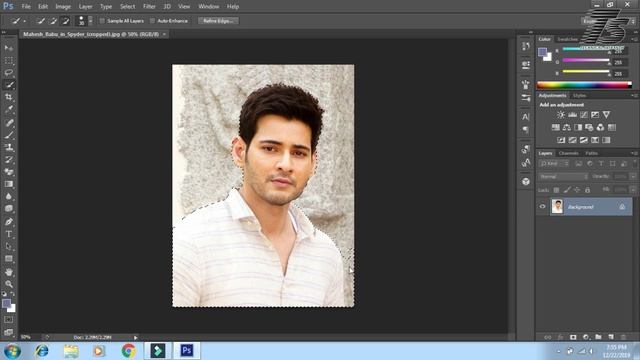Viewport: 640px width, 360px height.
Task: Select the Quick Selection tool in toolbox
Action: click(9, 85)
